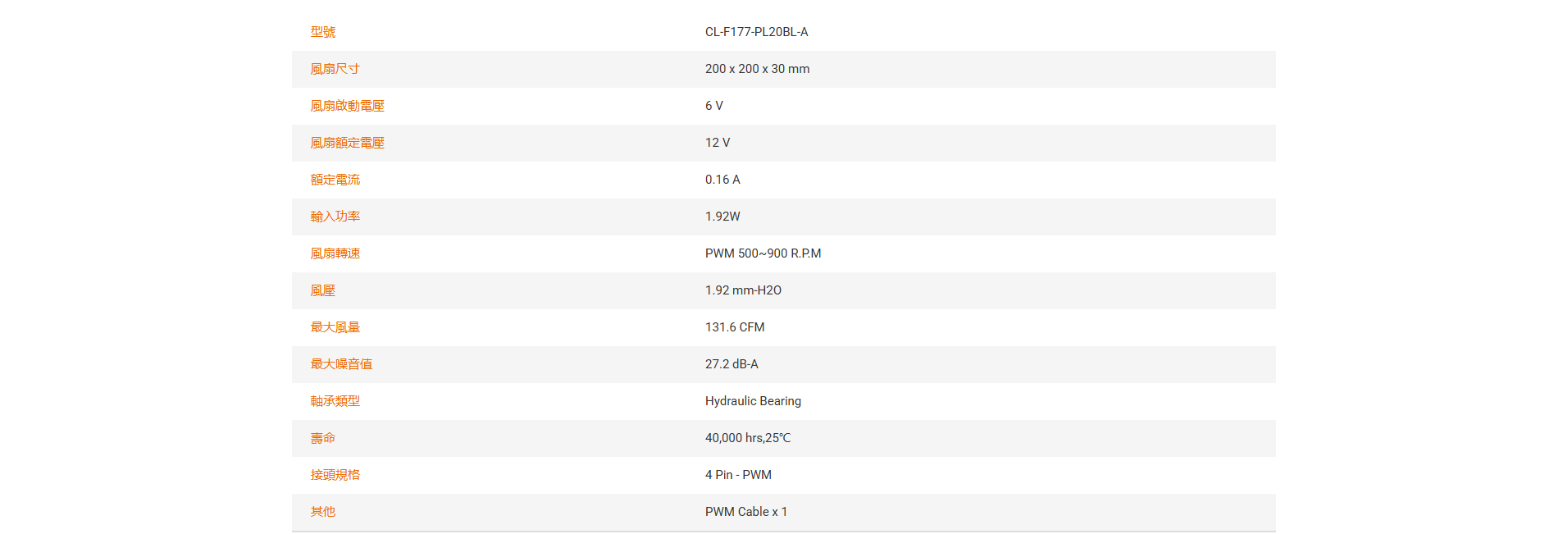
Task: Click the 4 Pin - PWM connector value
Action: [738, 475]
